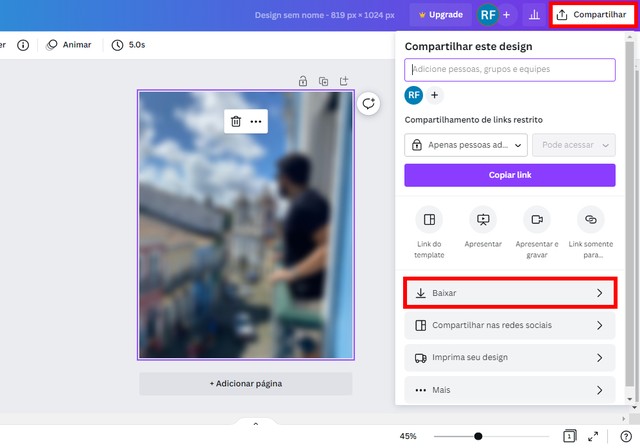Click the 45% zoom percentage value

(x=408, y=437)
